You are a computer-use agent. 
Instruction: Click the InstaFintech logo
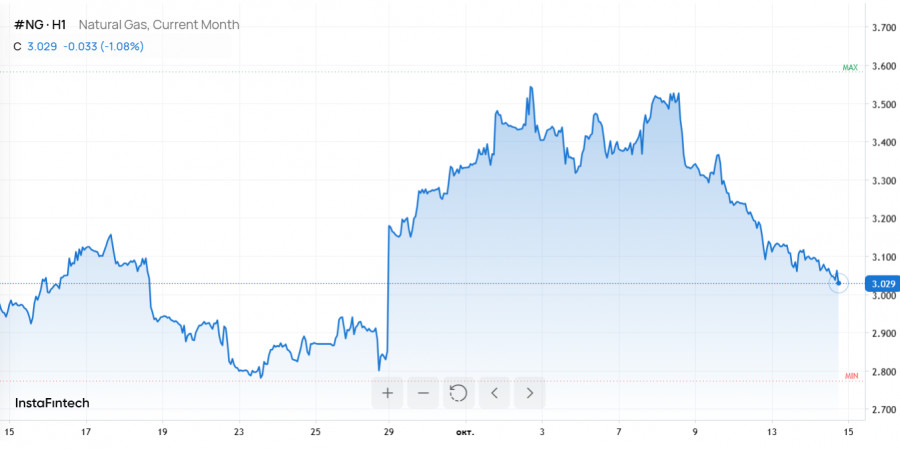pyautogui.click(x=52, y=403)
